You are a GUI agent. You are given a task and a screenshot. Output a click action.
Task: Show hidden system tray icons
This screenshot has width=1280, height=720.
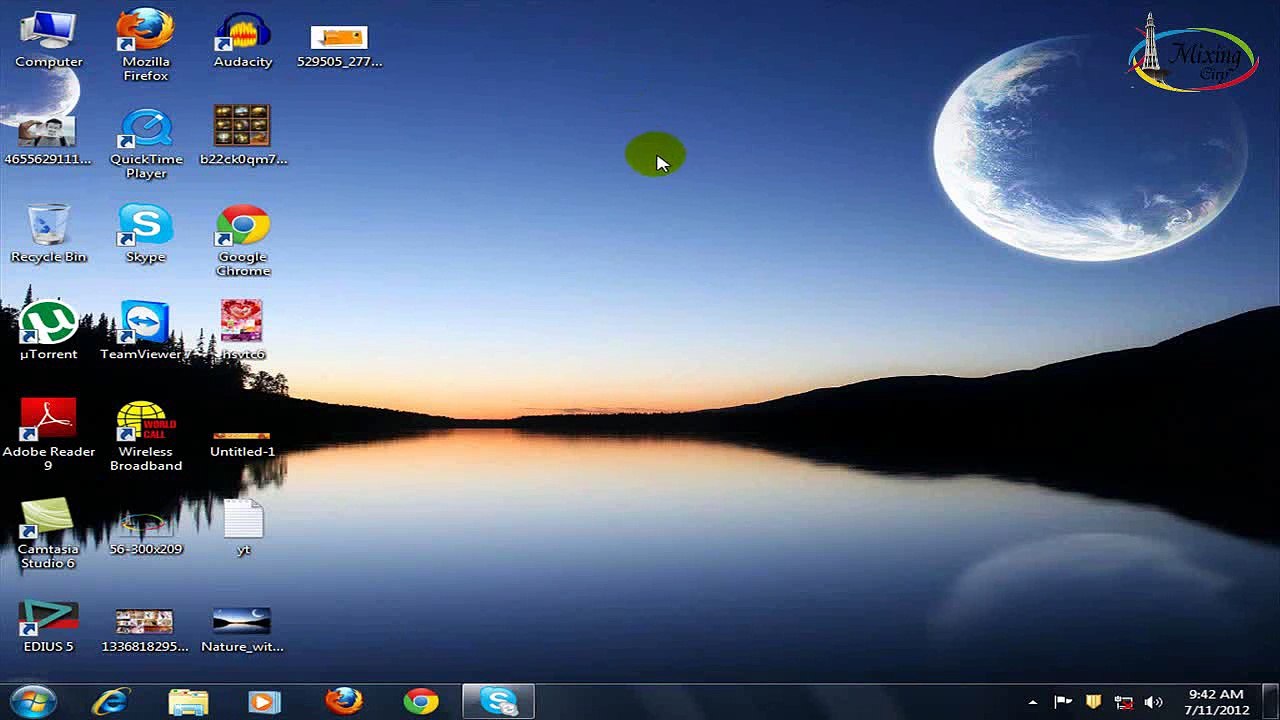[x=1033, y=702]
